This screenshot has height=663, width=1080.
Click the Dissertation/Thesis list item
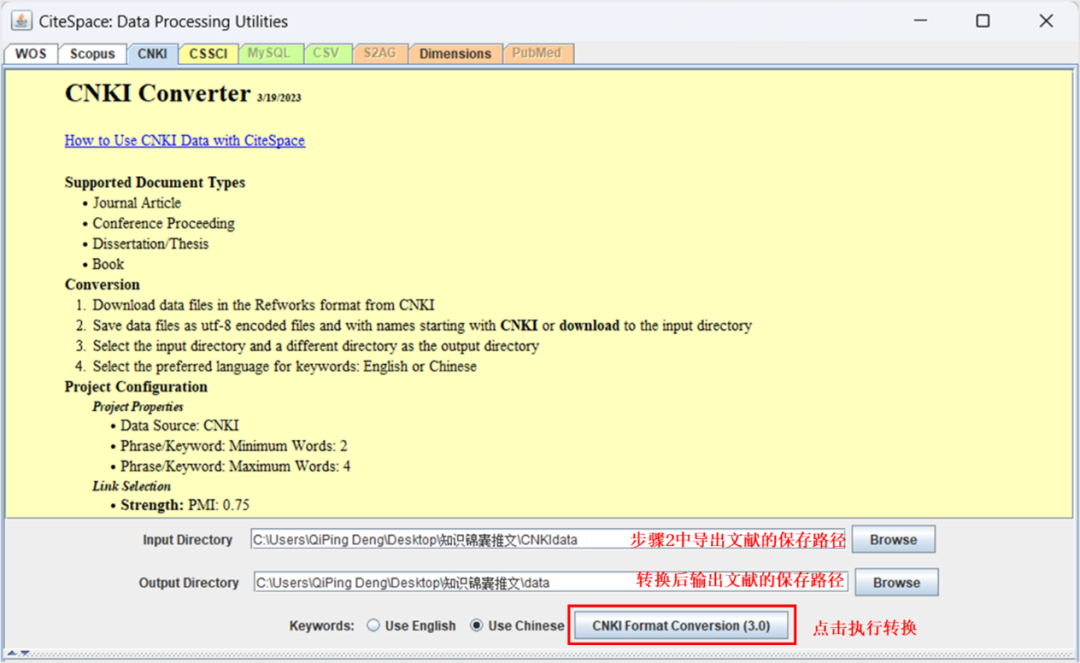(x=150, y=244)
